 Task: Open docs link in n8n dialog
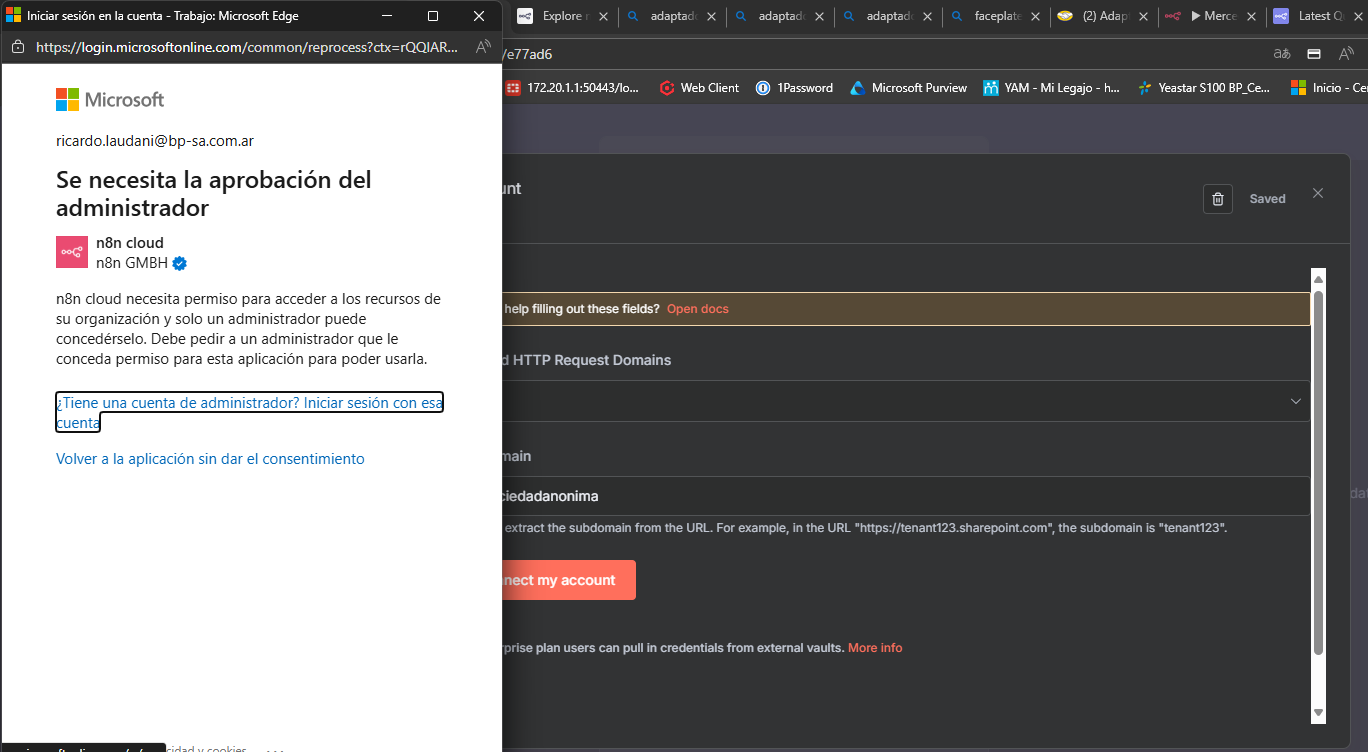click(698, 309)
